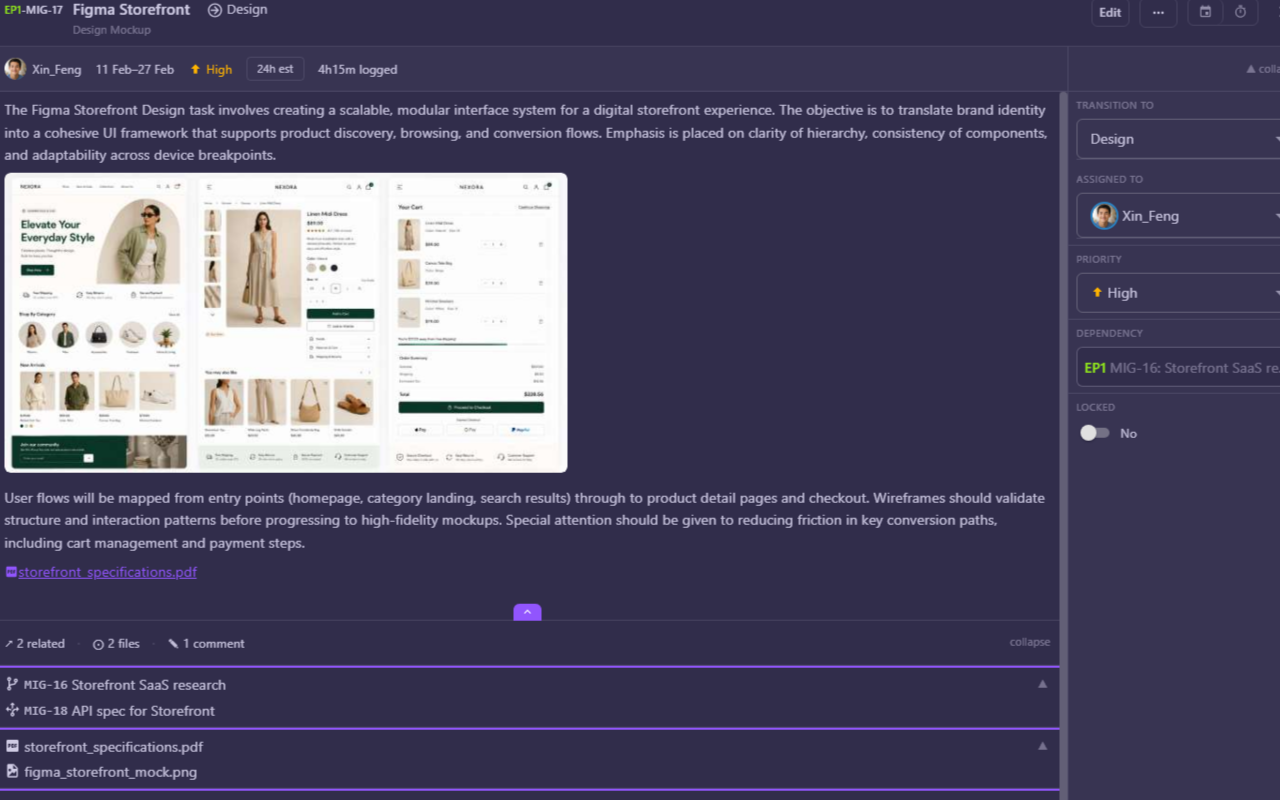Open the calendar icon in header
This screenshot has width=1280, height=800.
point(1205,12)
